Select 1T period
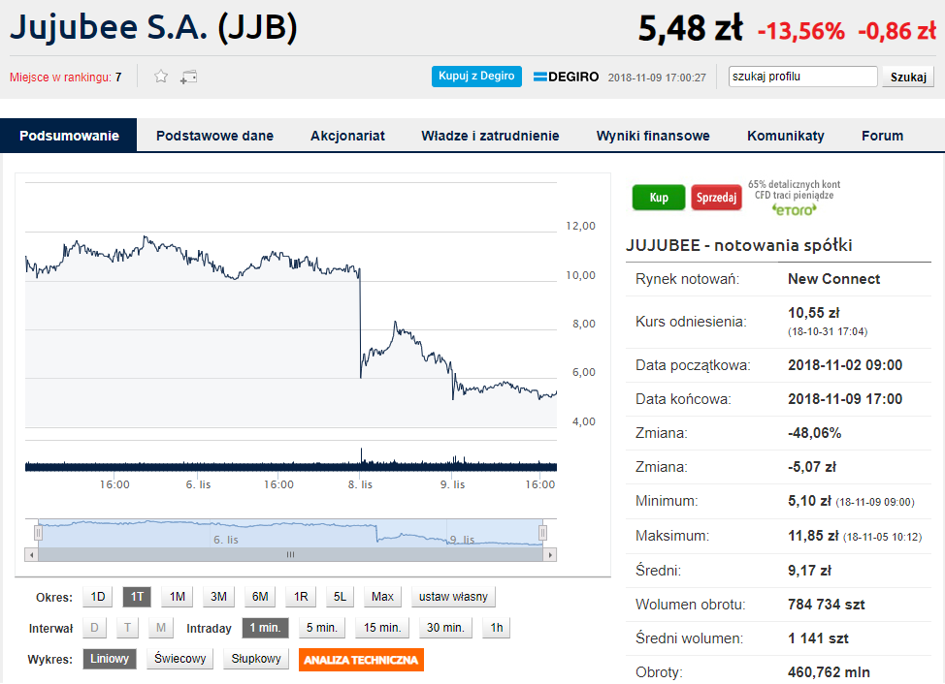This screenshot has width=945, height=684. coord(137,597)
